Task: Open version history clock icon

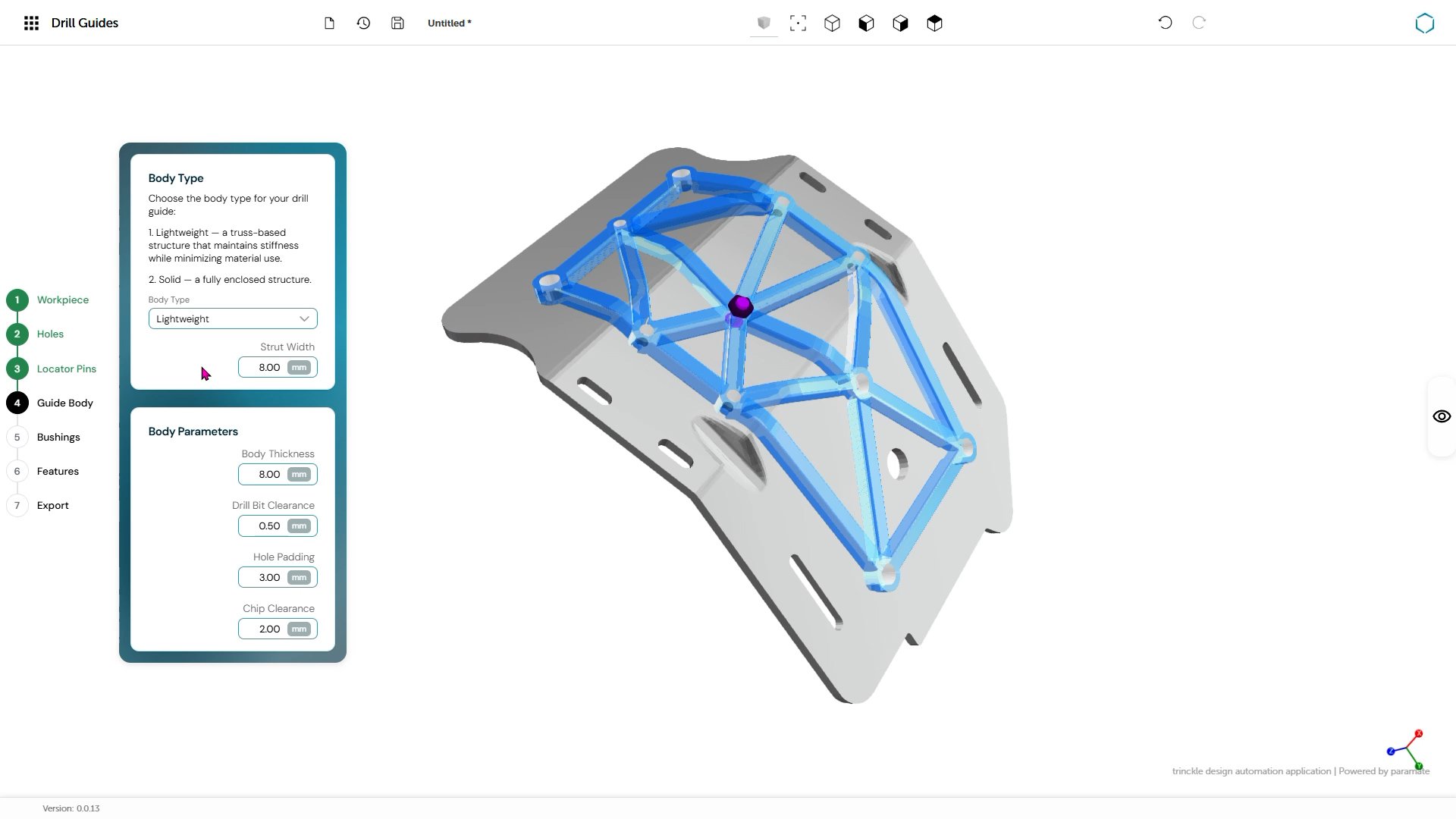Action: point(363,24)
